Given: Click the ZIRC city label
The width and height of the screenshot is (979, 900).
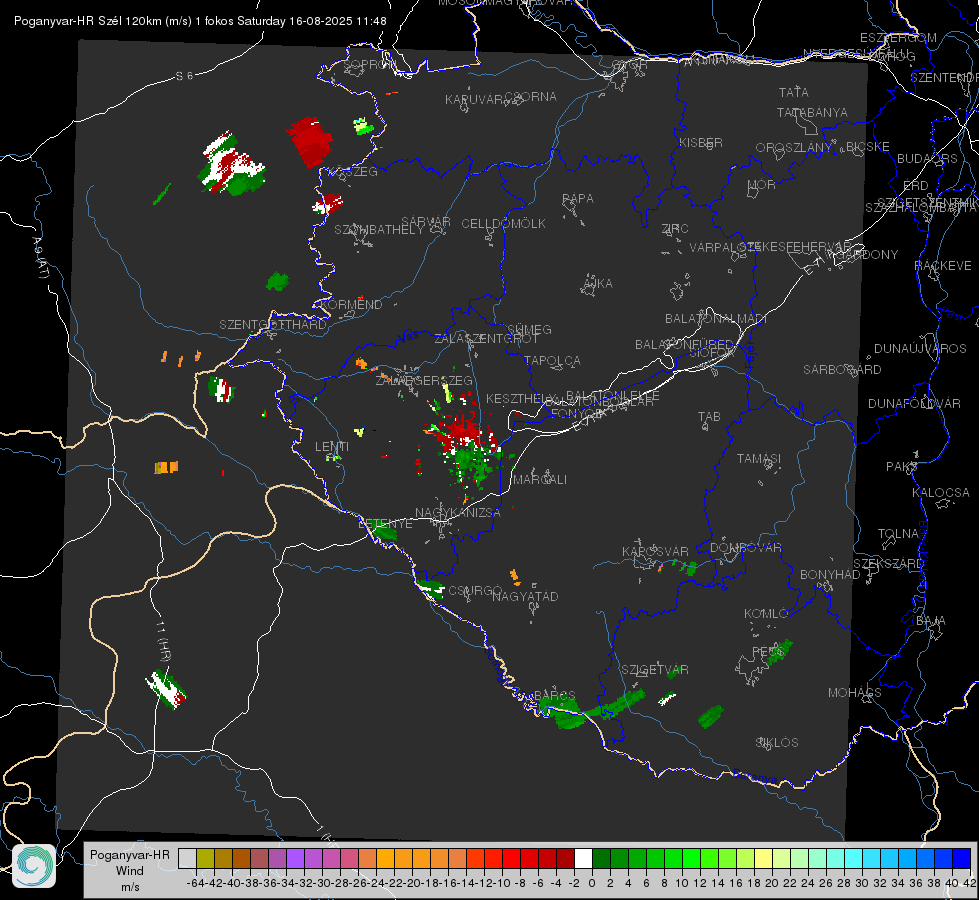Looking at the screenshot, I should (675, 229).
